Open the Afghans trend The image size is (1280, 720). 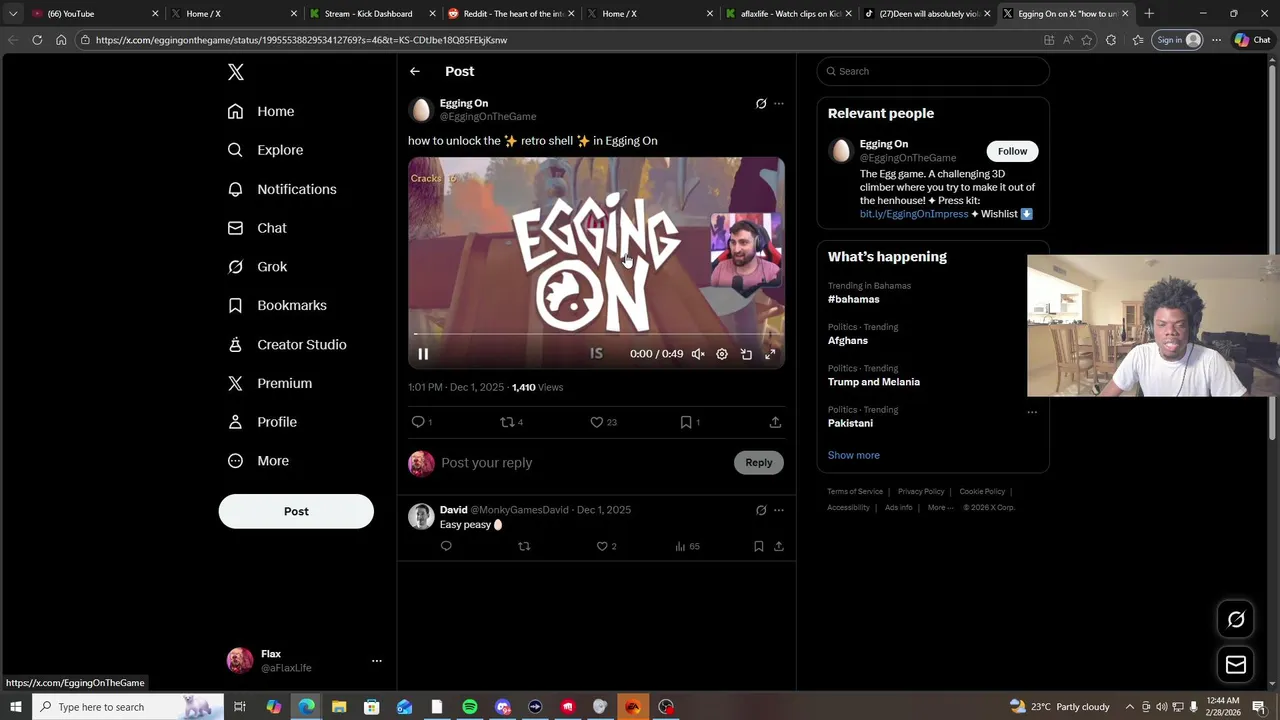coord(848,340)
